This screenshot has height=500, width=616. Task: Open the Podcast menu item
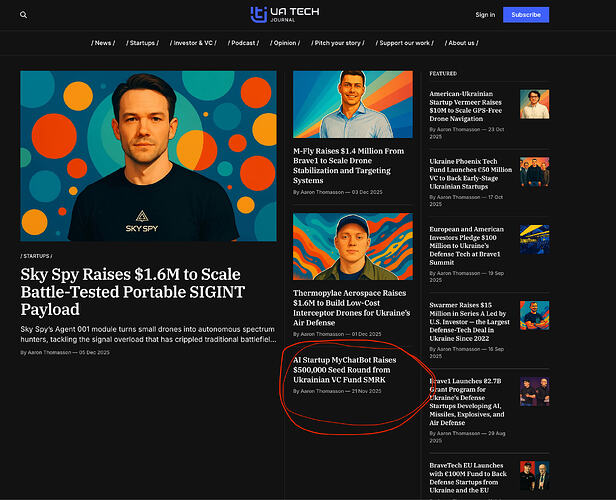tap(243, 43)
